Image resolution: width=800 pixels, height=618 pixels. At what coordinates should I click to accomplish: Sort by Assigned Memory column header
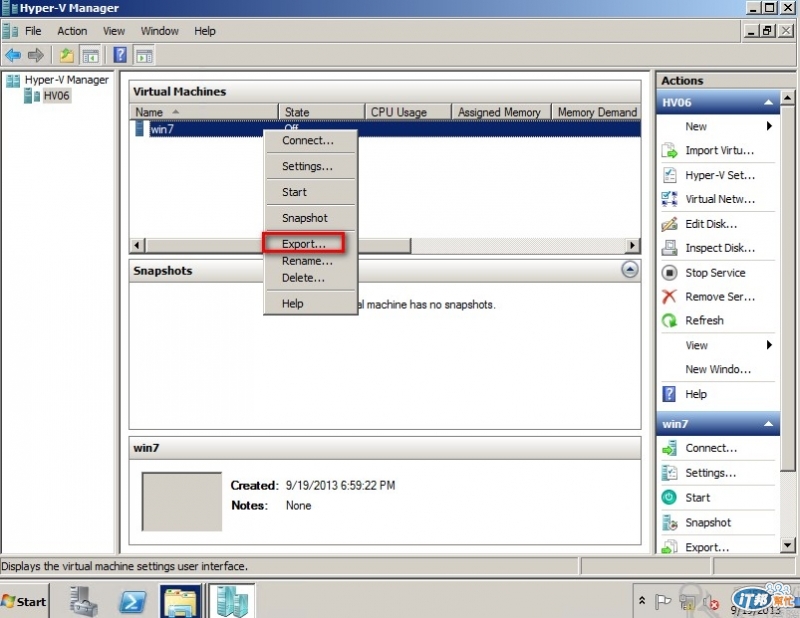tap(501, 112)
